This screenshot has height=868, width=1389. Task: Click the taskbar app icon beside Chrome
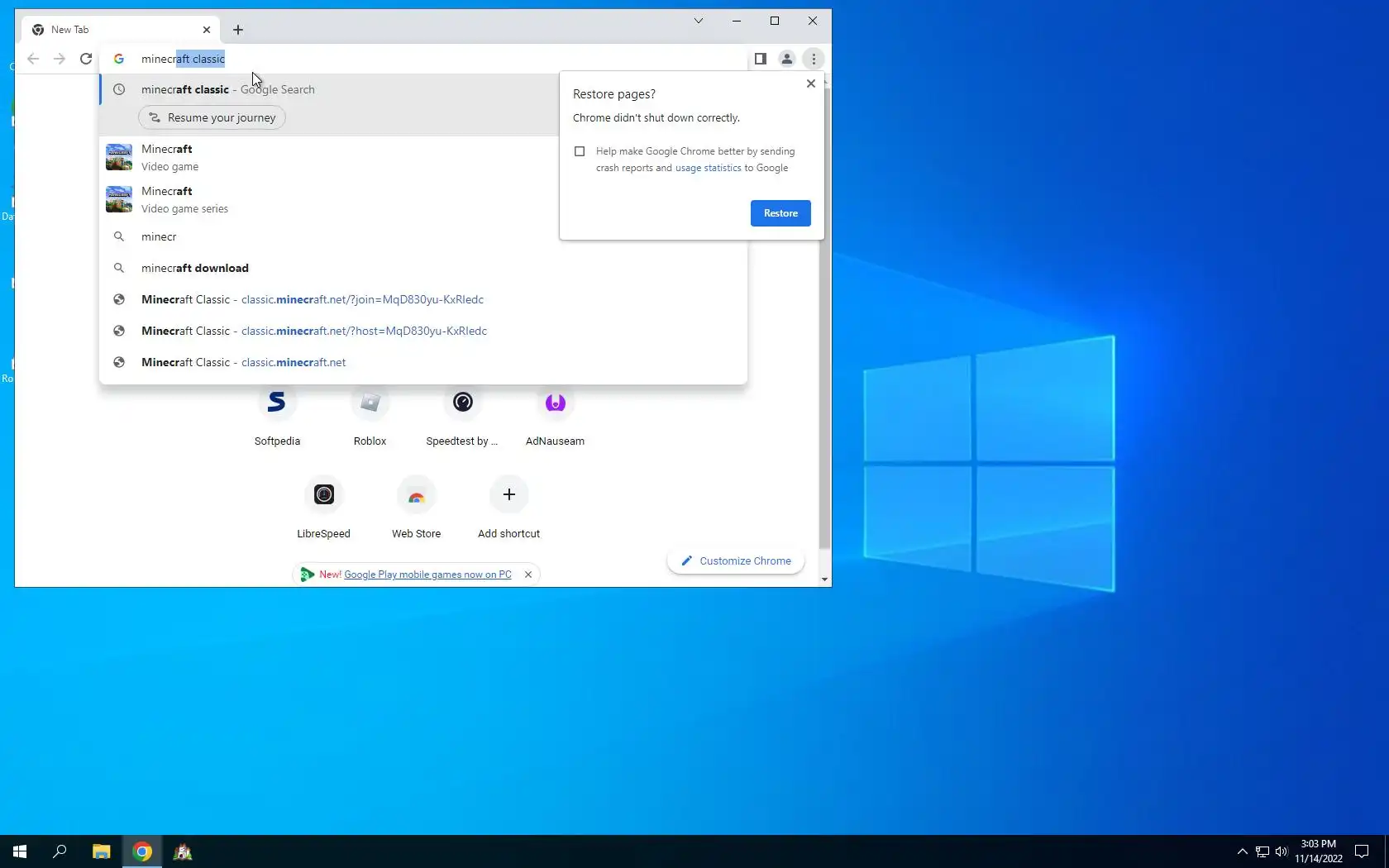(x=183, y=851)
